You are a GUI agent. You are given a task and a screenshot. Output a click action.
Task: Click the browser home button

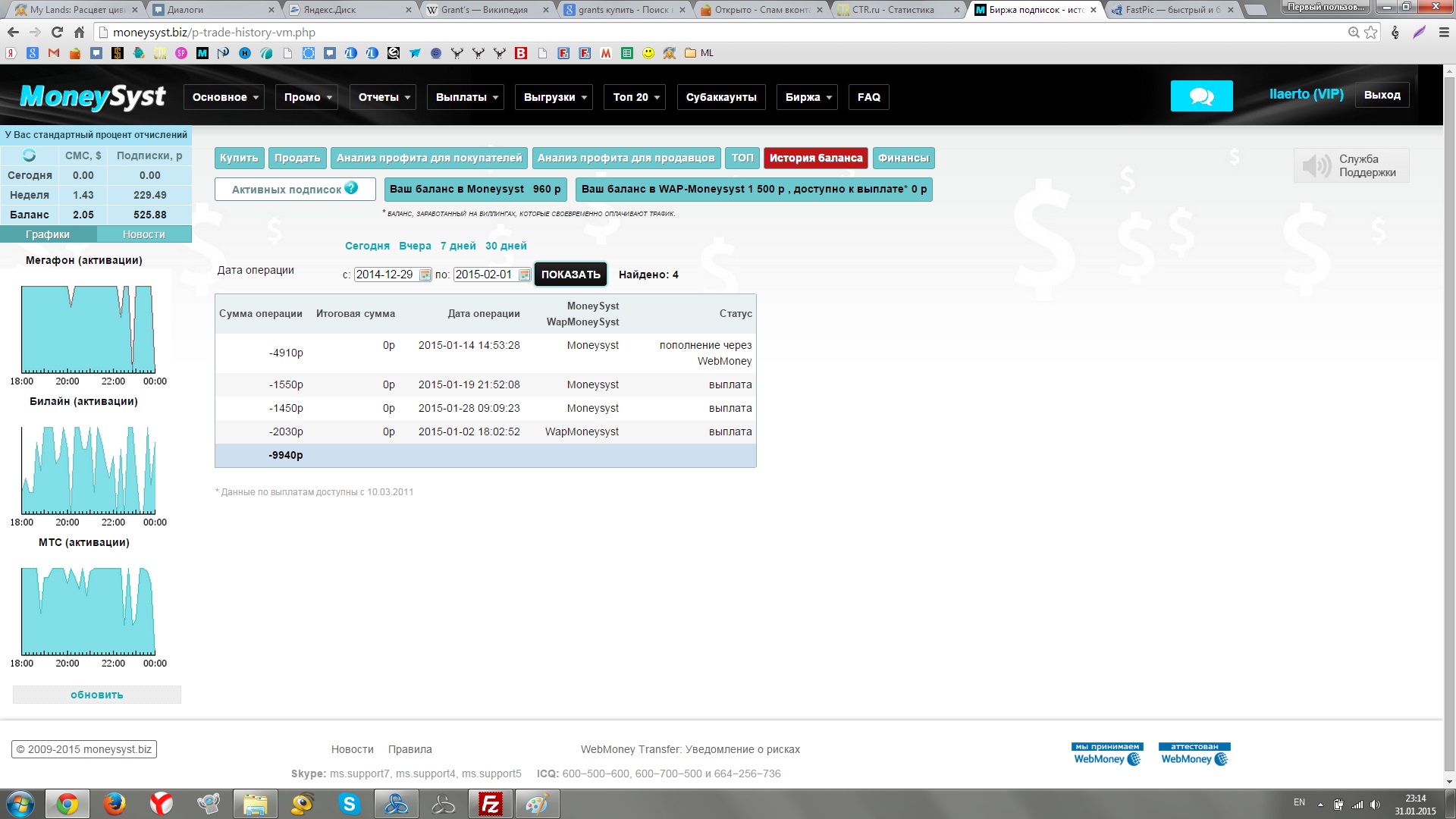79,33
